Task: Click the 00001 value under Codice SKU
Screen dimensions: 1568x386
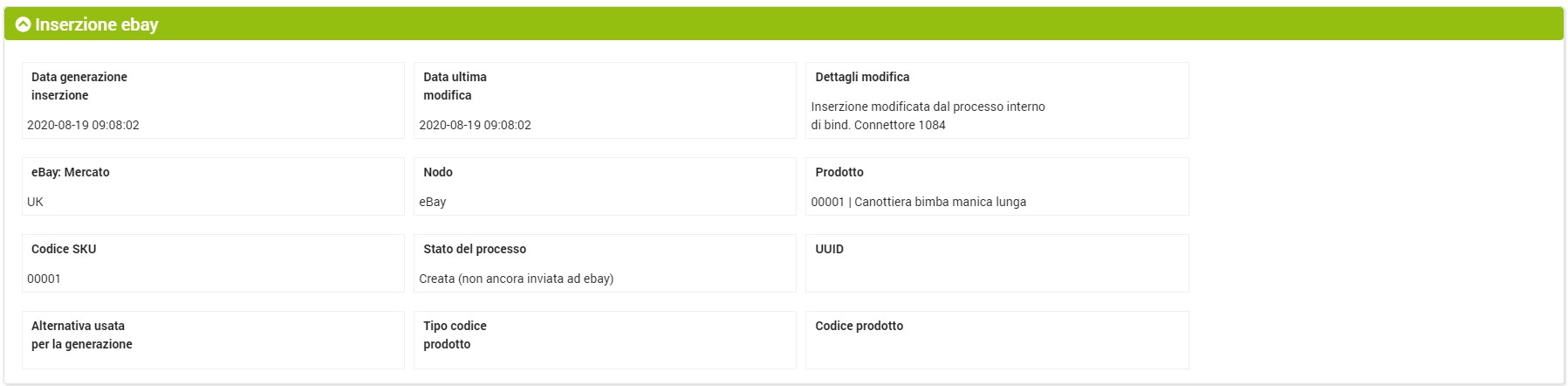Action: pyautogui.click(x=44, y=279)
